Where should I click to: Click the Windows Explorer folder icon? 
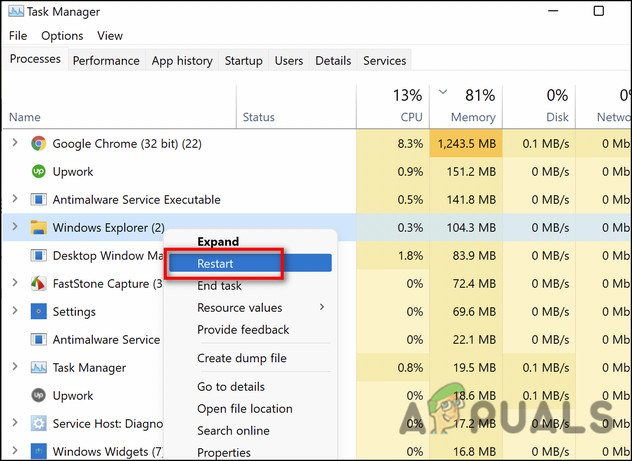(x=39, y=228)
